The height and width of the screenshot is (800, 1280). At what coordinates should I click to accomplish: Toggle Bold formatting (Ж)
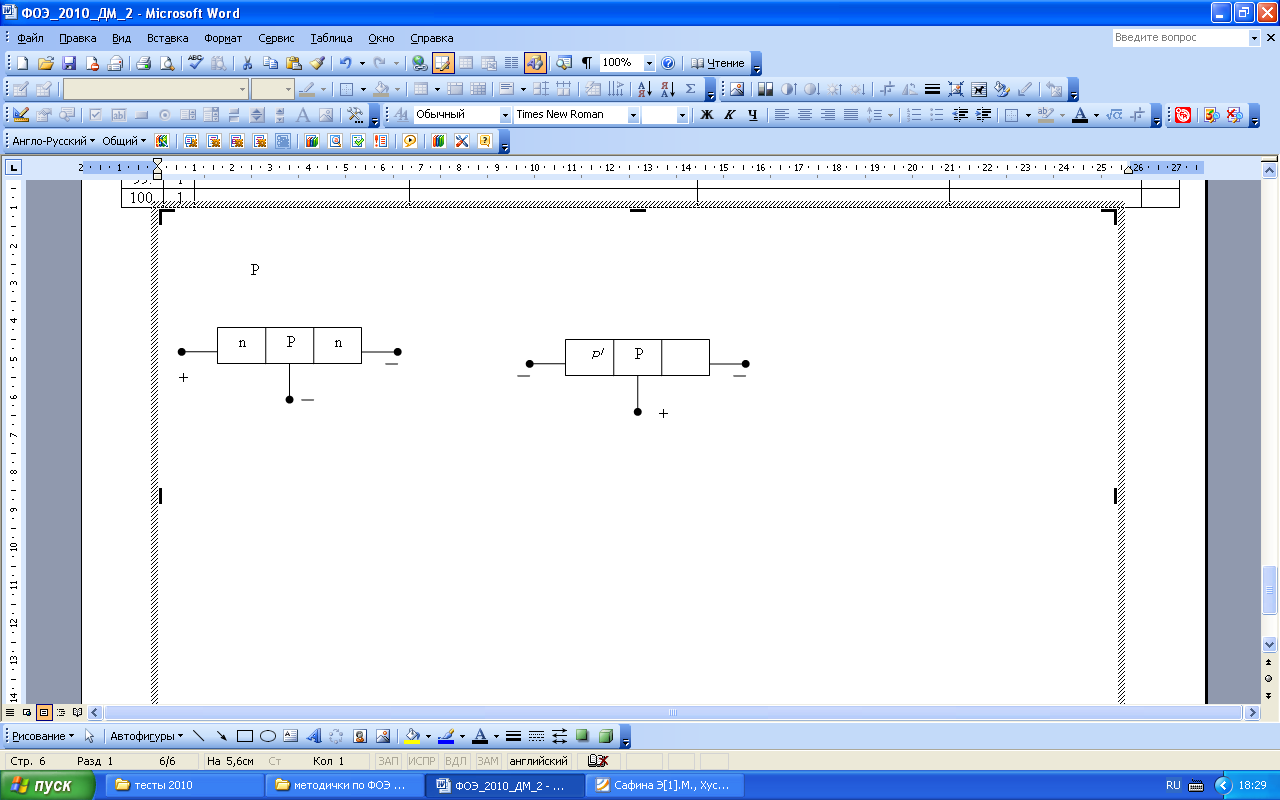tap(707, 115)
